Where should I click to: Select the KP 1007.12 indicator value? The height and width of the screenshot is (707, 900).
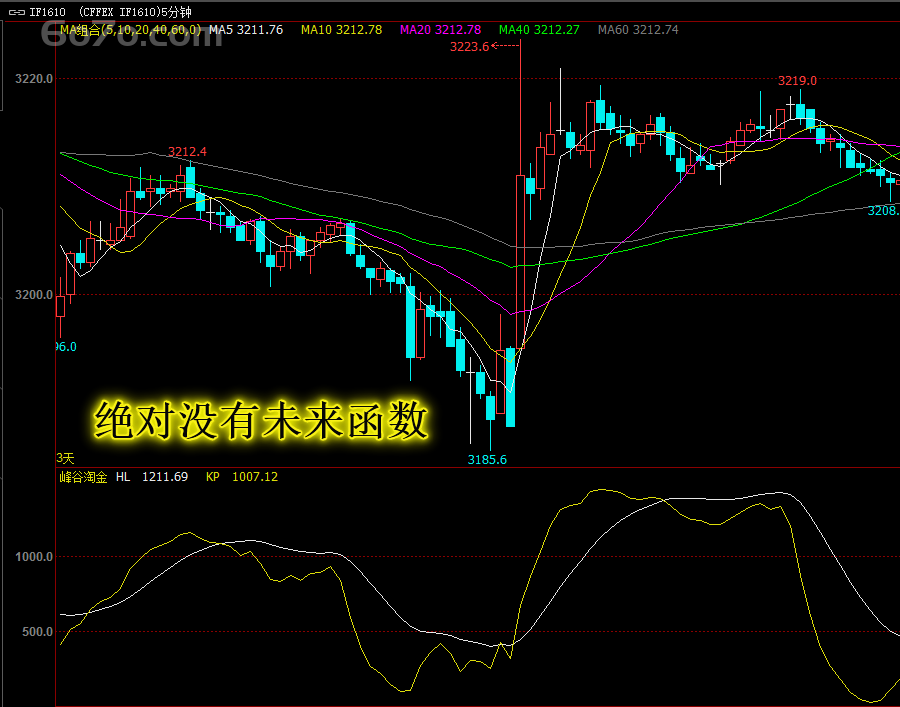coord(242,477)
